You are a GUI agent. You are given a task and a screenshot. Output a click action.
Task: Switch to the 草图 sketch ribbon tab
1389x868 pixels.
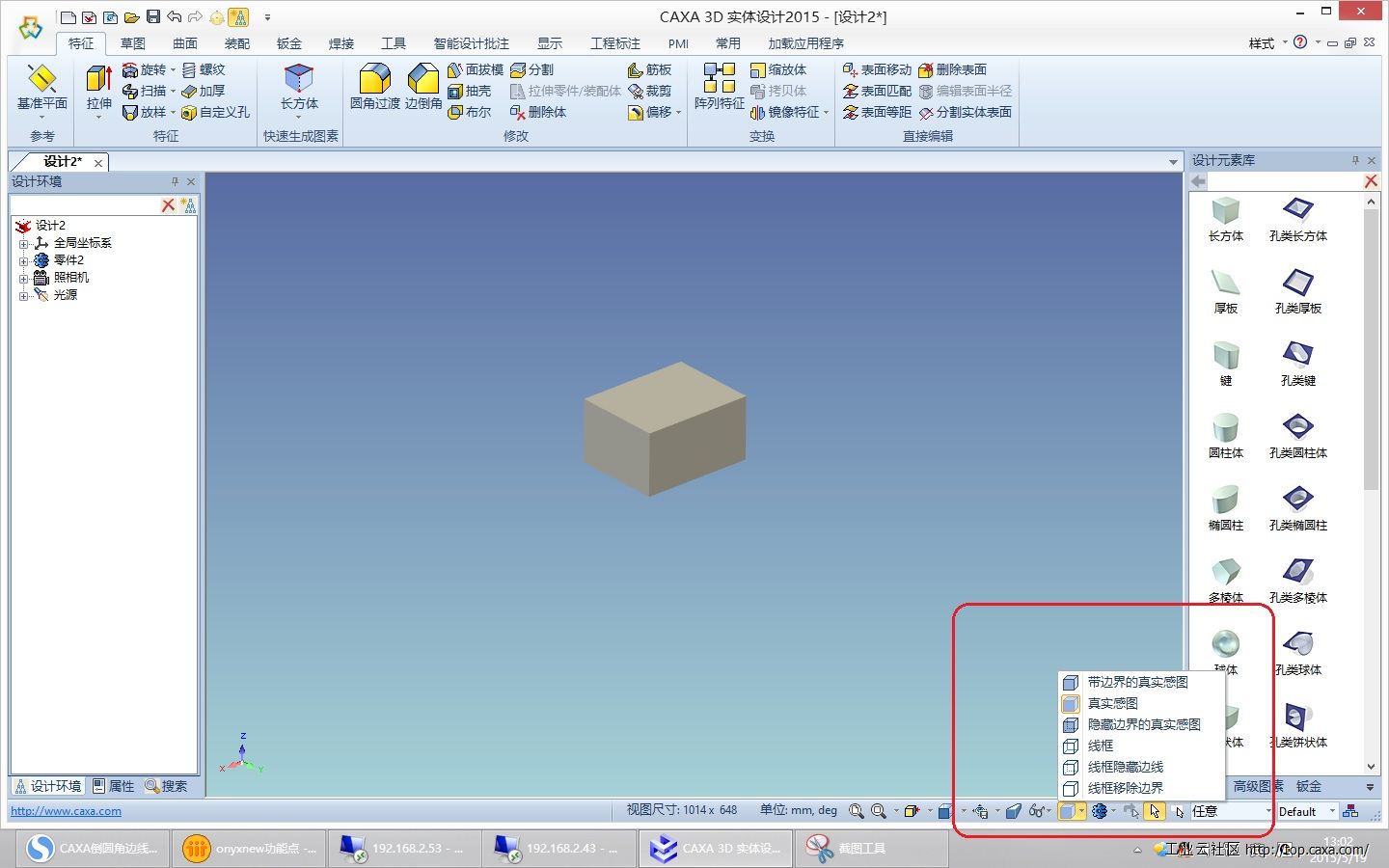pos(133,43)
